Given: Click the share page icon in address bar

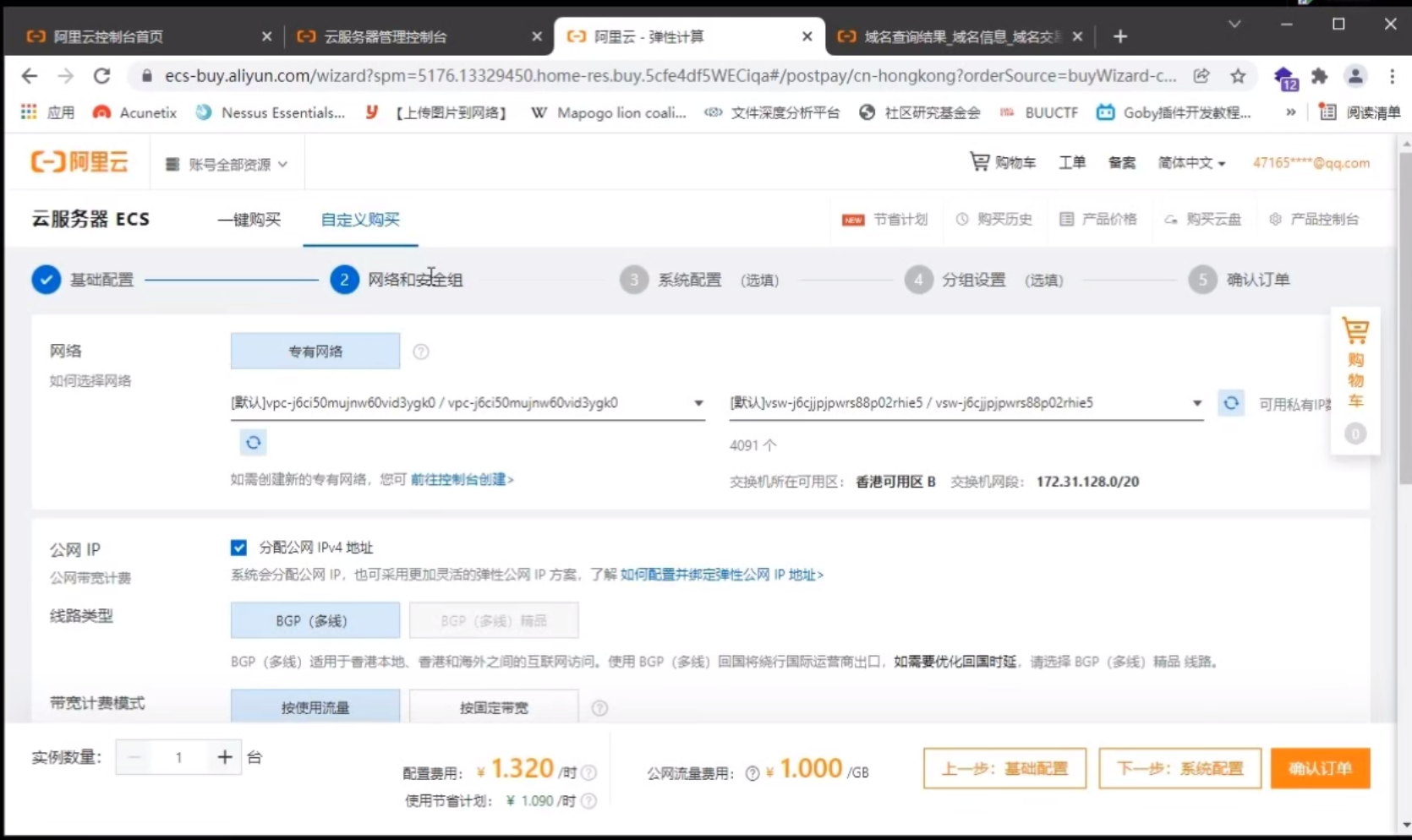Looking at the screenshot, I should pyautogui.click(x=1201, y=76).
